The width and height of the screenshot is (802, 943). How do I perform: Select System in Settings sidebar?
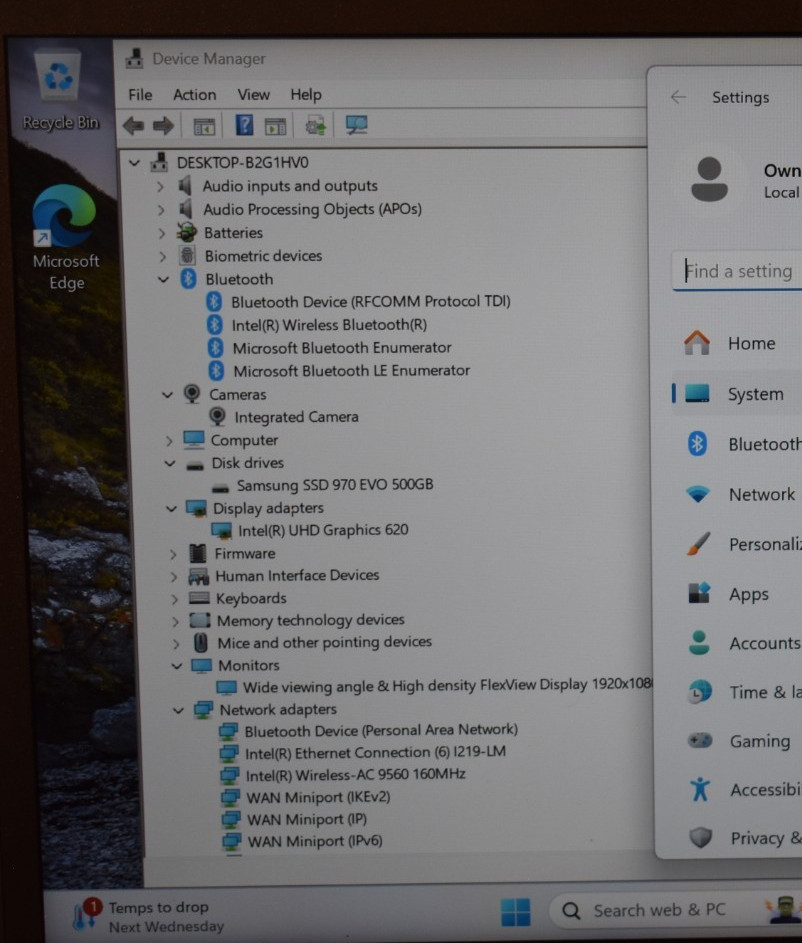(738, 394)
